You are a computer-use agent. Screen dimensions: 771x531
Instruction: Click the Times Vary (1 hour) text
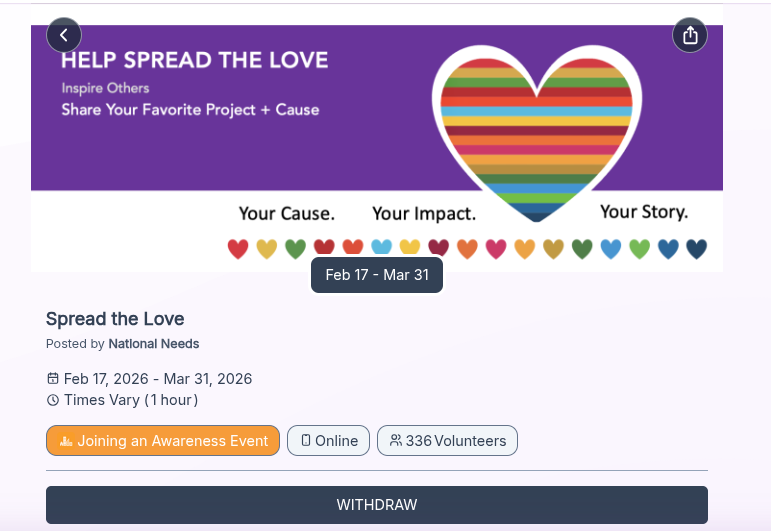pos(131,400)
